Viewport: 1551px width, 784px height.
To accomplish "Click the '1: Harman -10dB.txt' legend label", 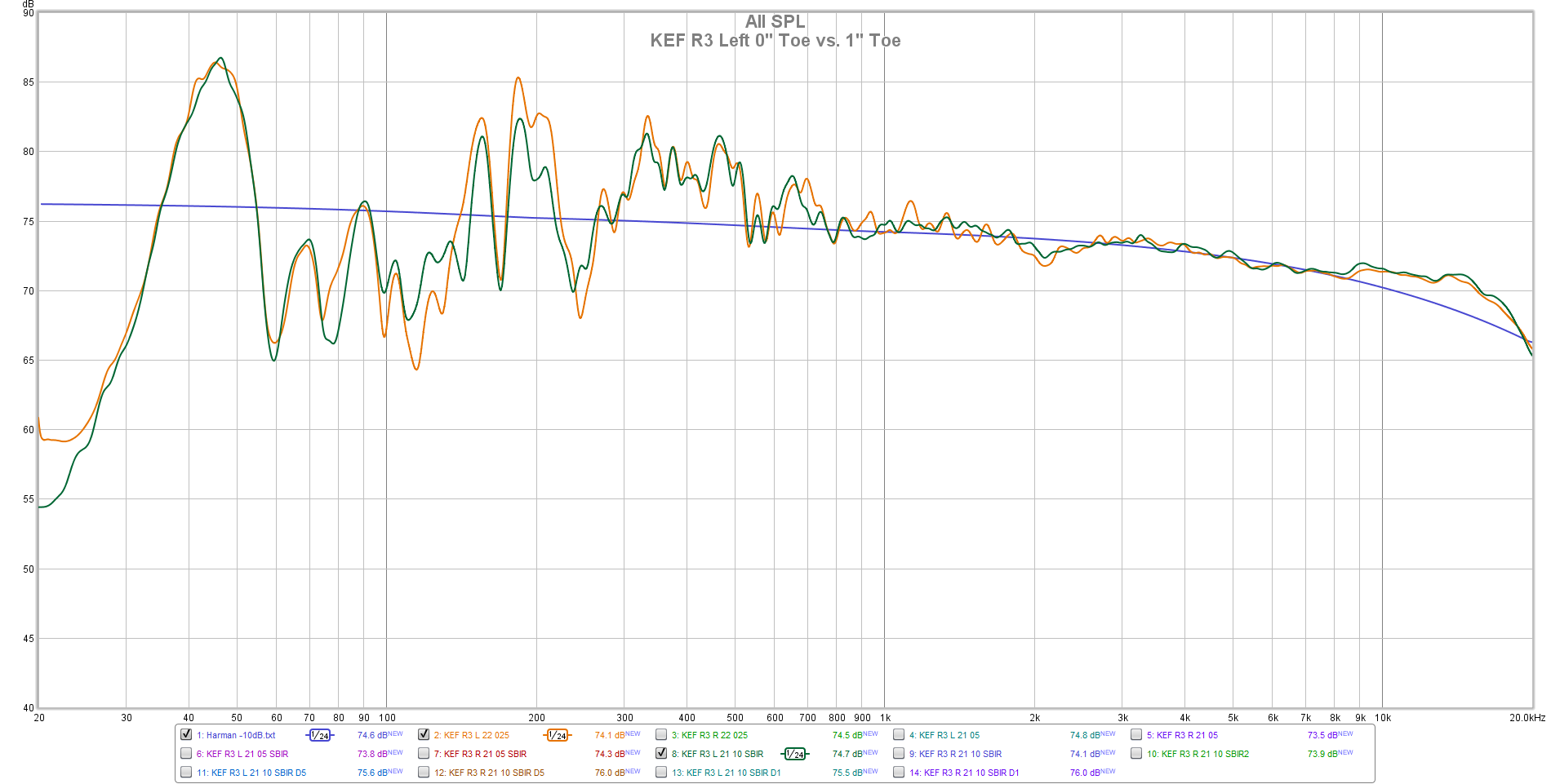I will 236,735.
